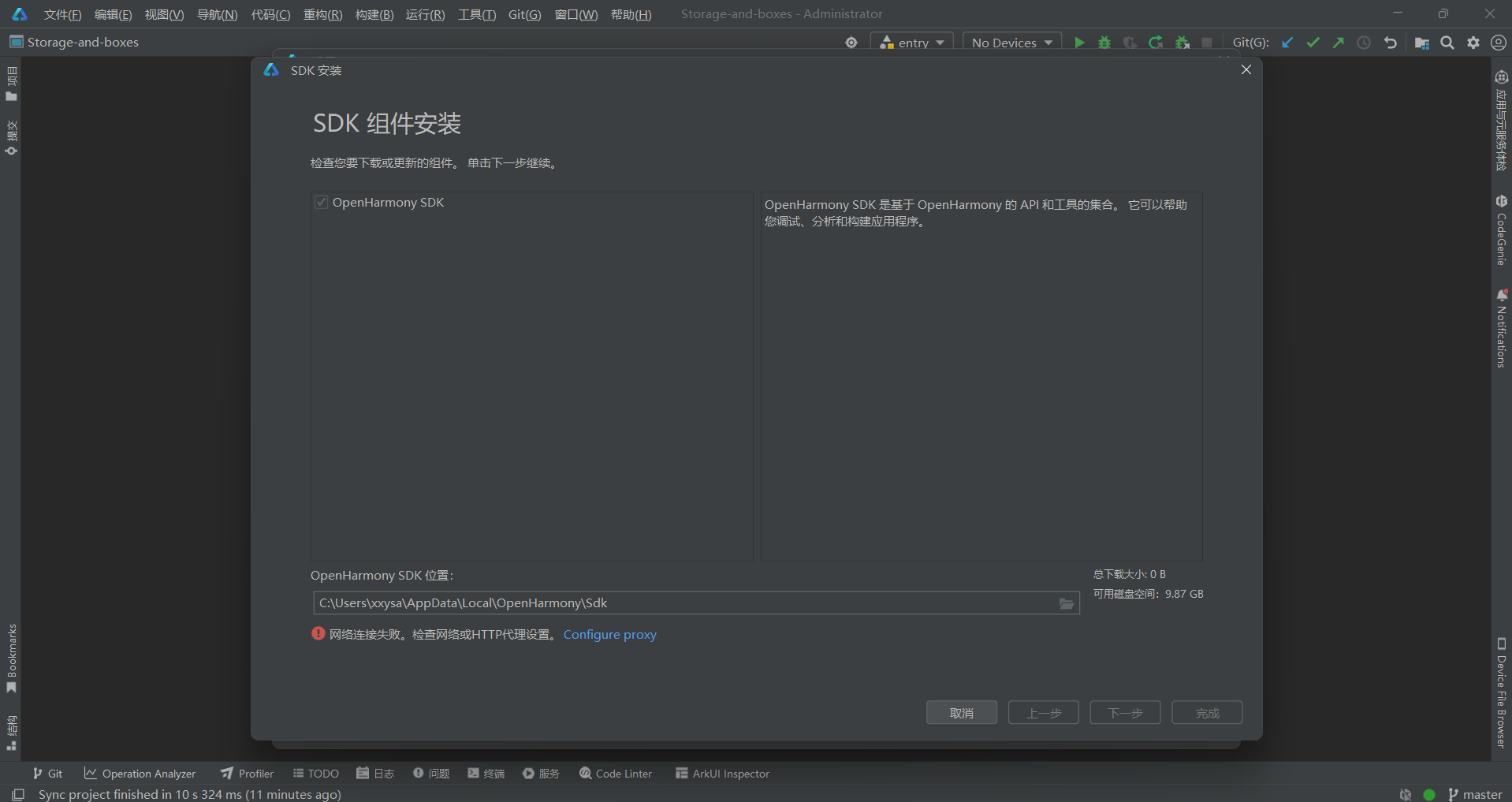The image size is (1512, 802).
Task: Open the 构建(B) menu
Action: click(374, 14)
